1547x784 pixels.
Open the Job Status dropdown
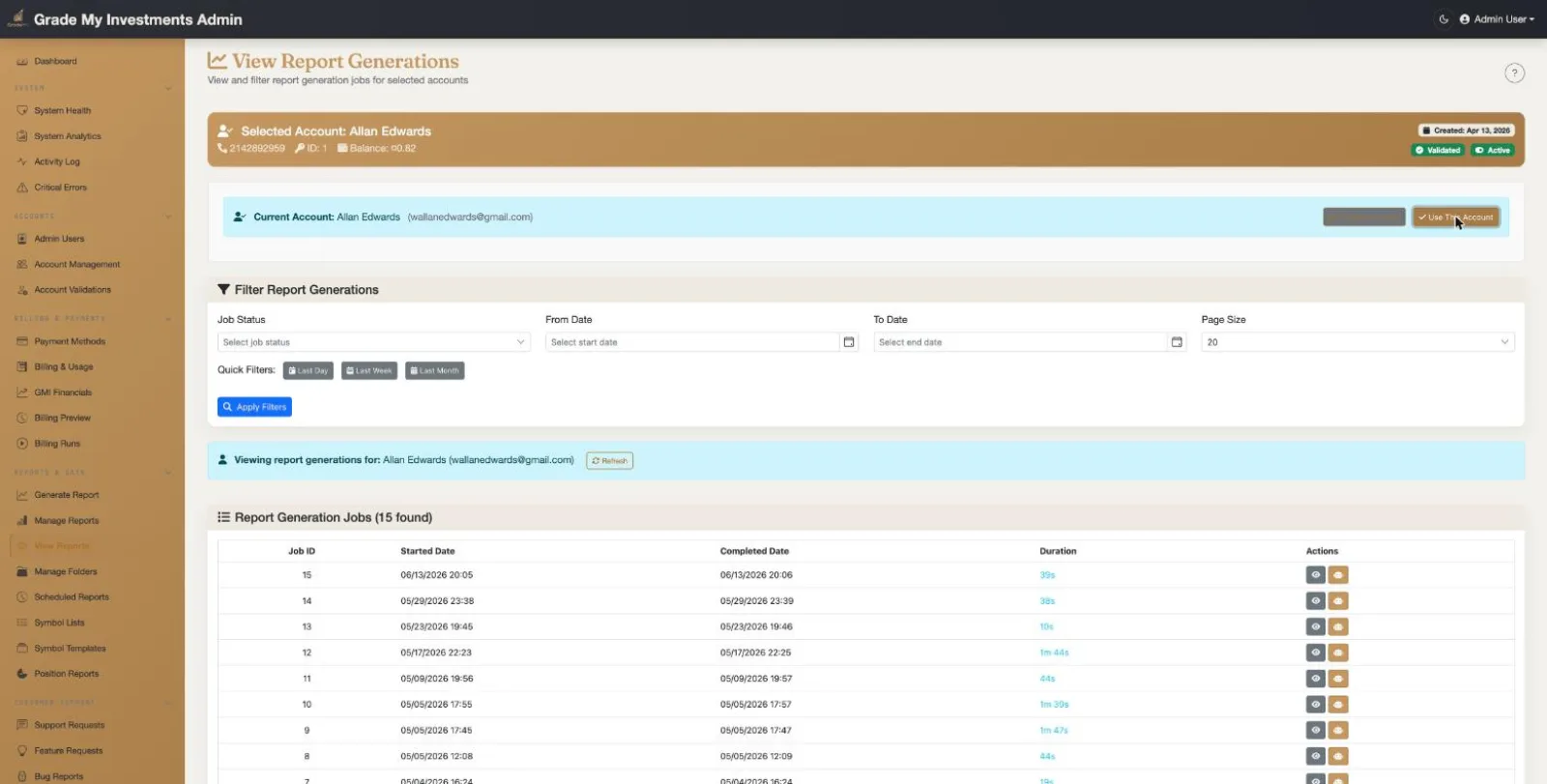tap(374, 342)
